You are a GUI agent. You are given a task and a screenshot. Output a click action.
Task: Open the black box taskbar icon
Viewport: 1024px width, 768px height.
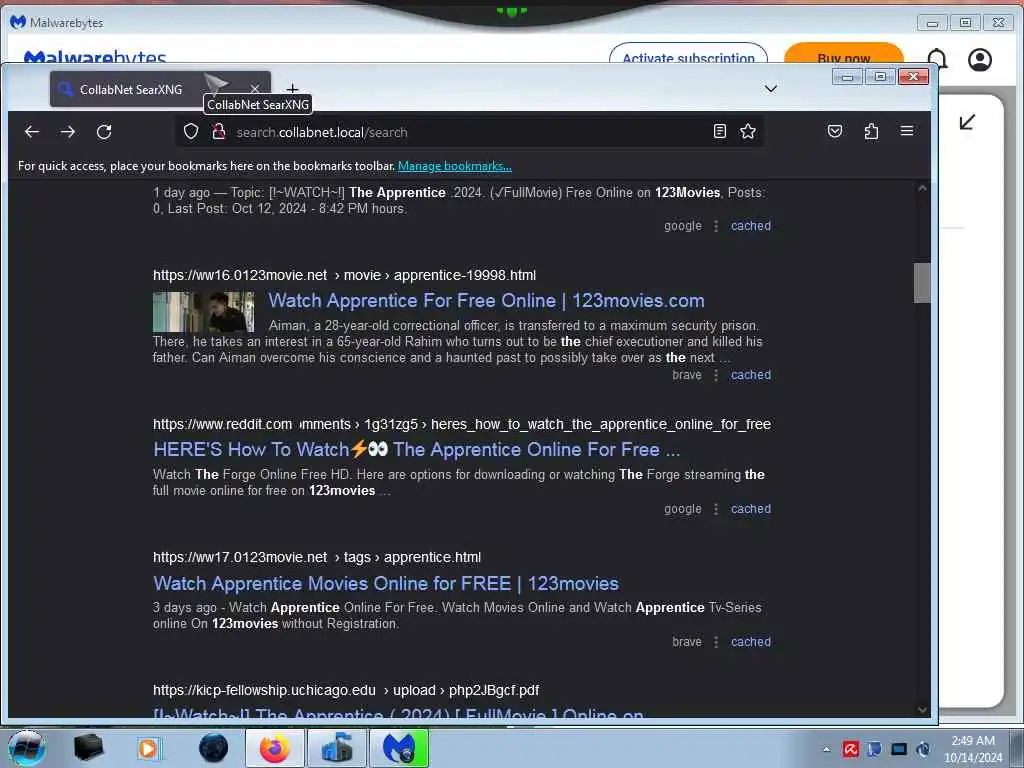pos(89,748)
